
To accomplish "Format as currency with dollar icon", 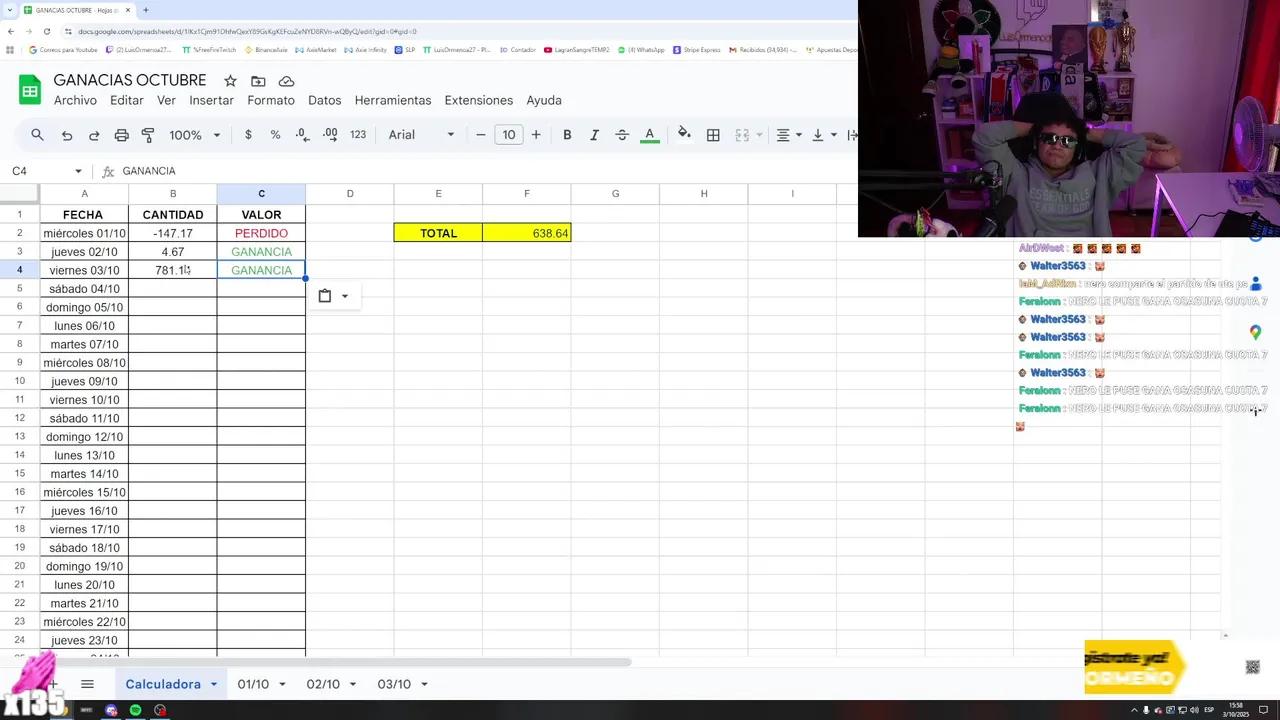I will coord(248,135).
